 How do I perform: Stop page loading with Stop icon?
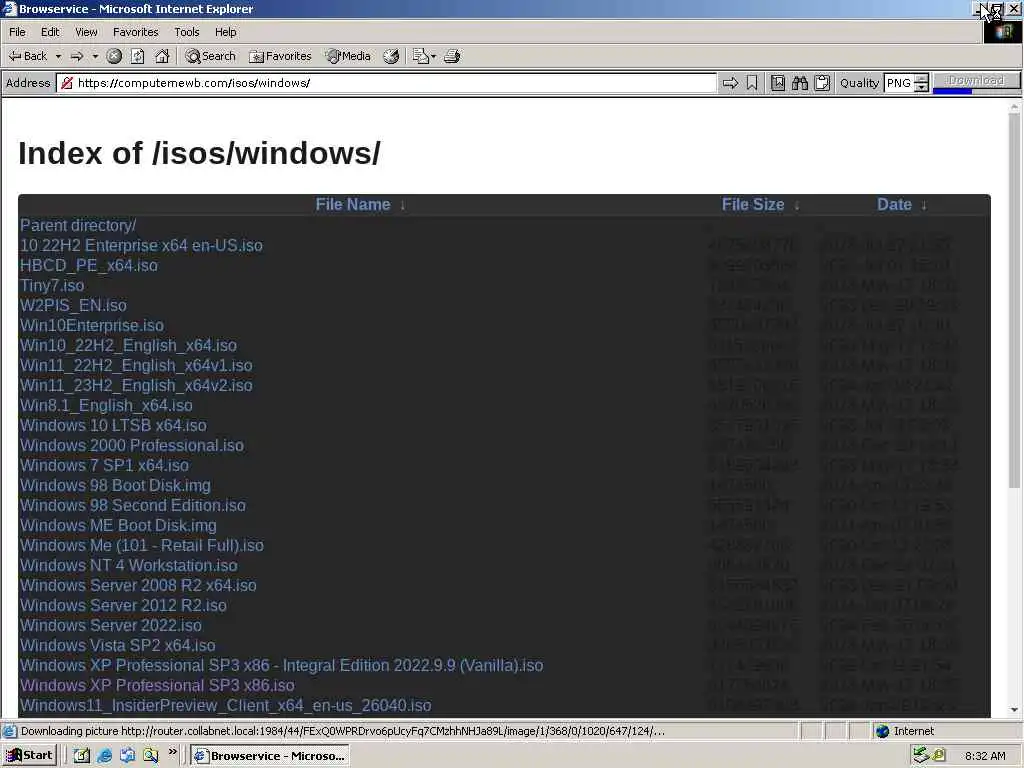pyautogui.click(x=114, y=56)
